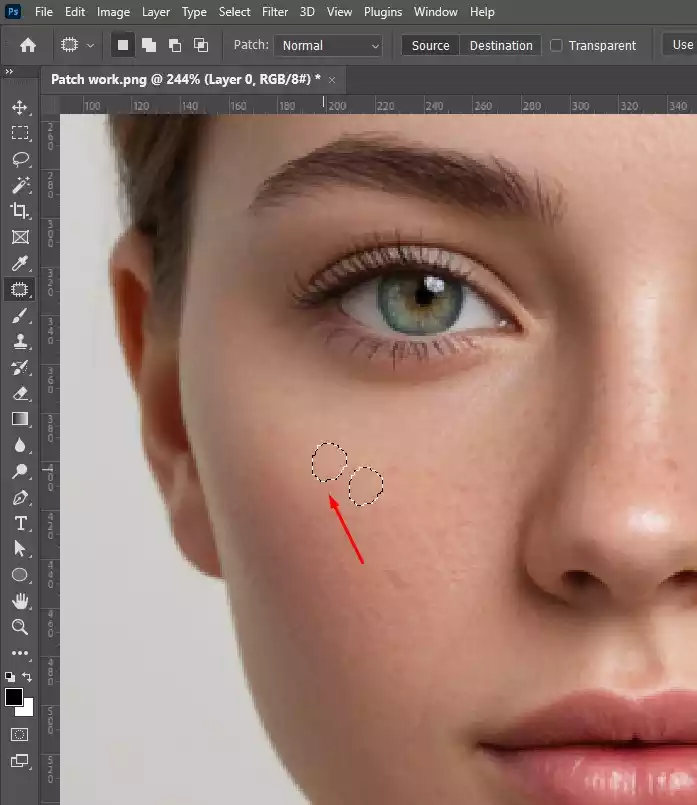Select the Zoom tool
This screenshot has width=697, height=805.
tap(20, 627)
